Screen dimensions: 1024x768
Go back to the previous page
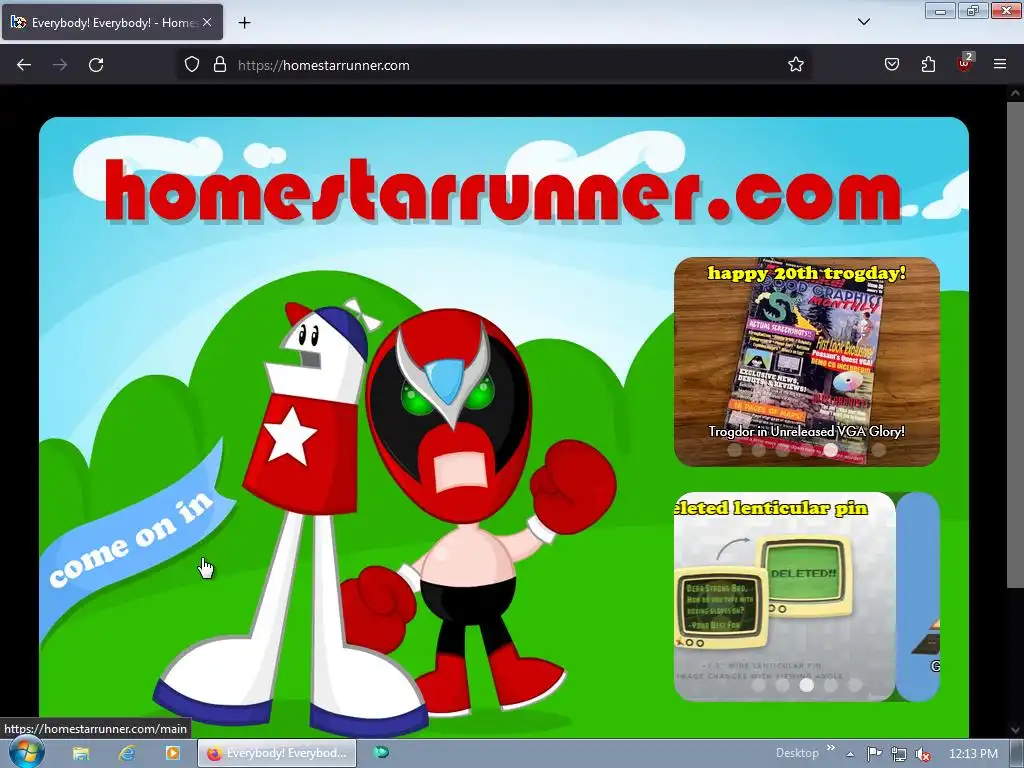(x=24, y=65)
